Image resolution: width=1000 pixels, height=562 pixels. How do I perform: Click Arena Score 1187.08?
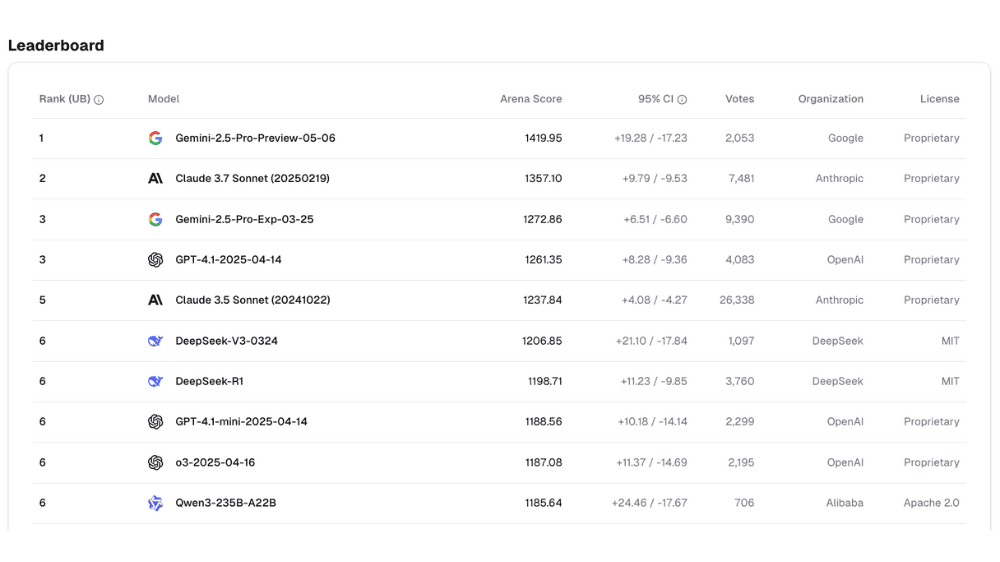[543, 462]
